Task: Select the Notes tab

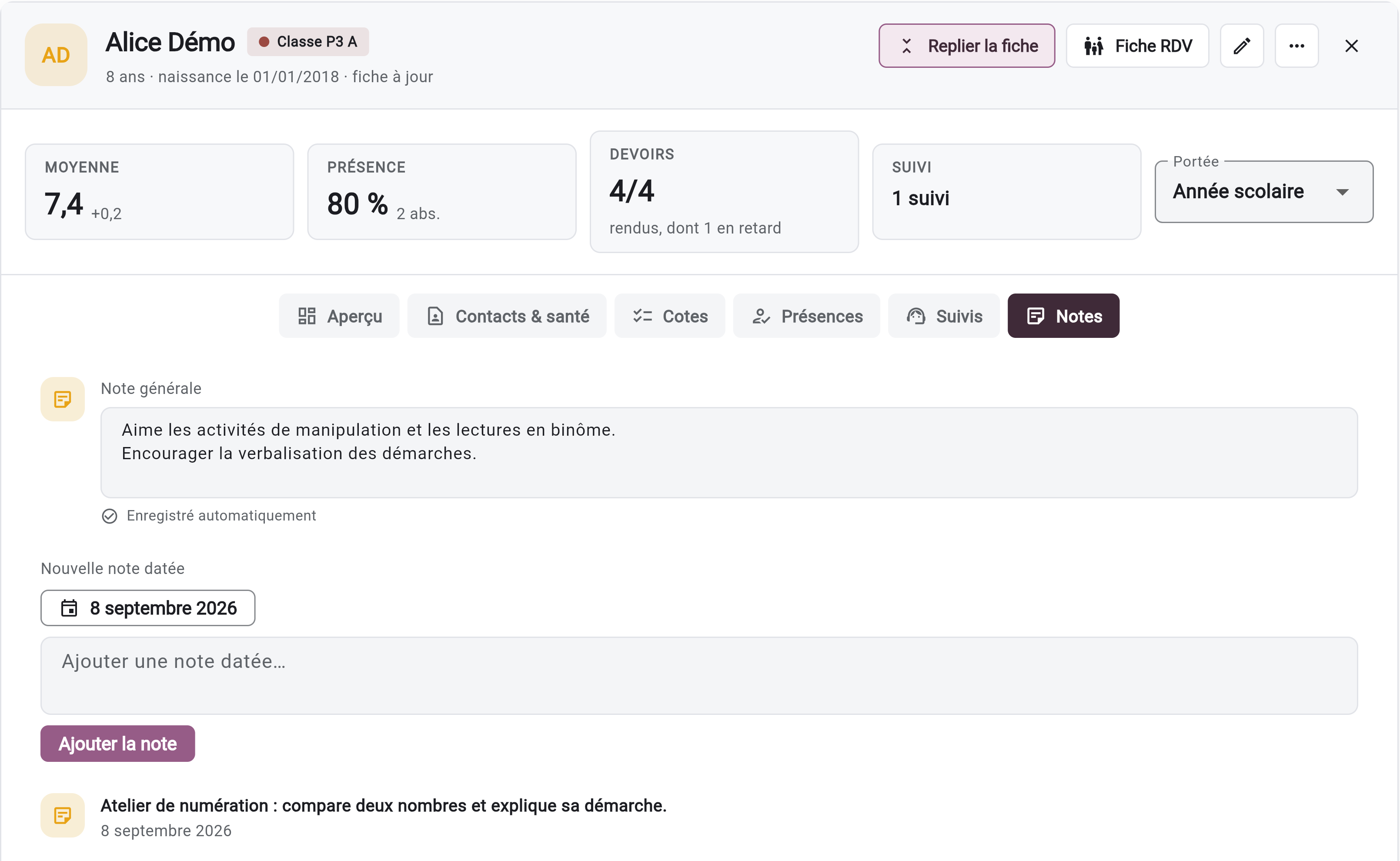Action: (x=1063, y=316)
